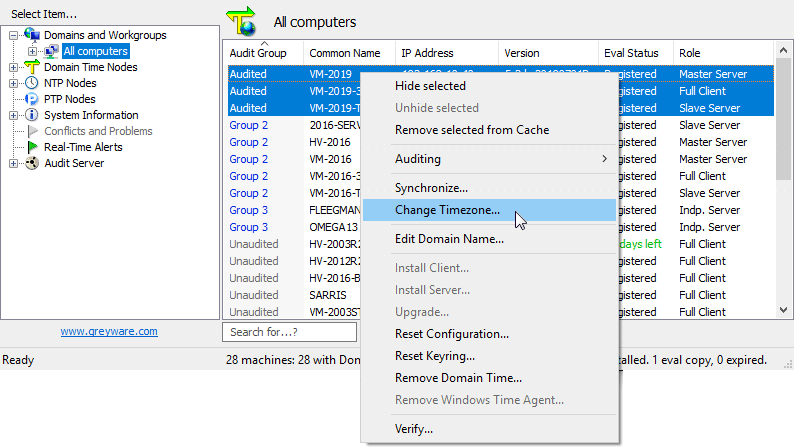794x447 pixels.
Task: Collapse the Domains and Workgroups node
Action: 14,35
